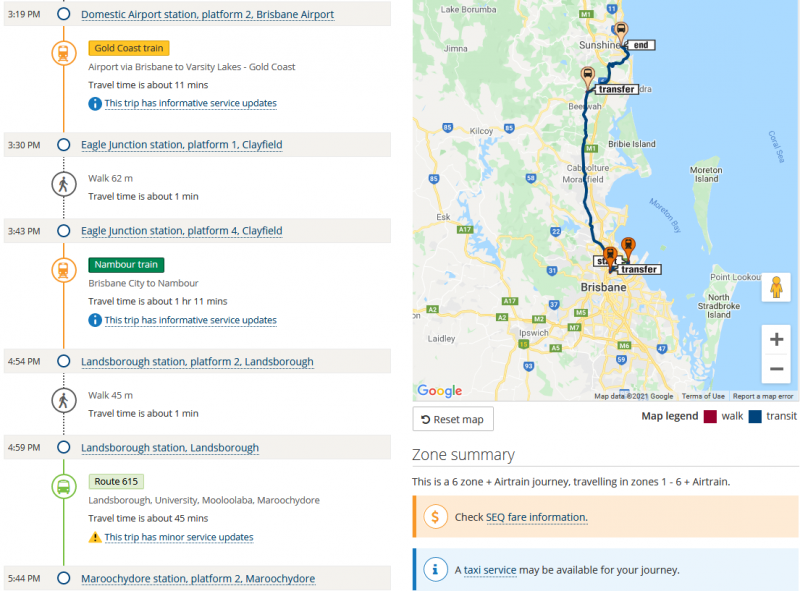Click the taxi service info icon
The height and width of the screenshot is (591, 800).
click(x=436, y=570)
